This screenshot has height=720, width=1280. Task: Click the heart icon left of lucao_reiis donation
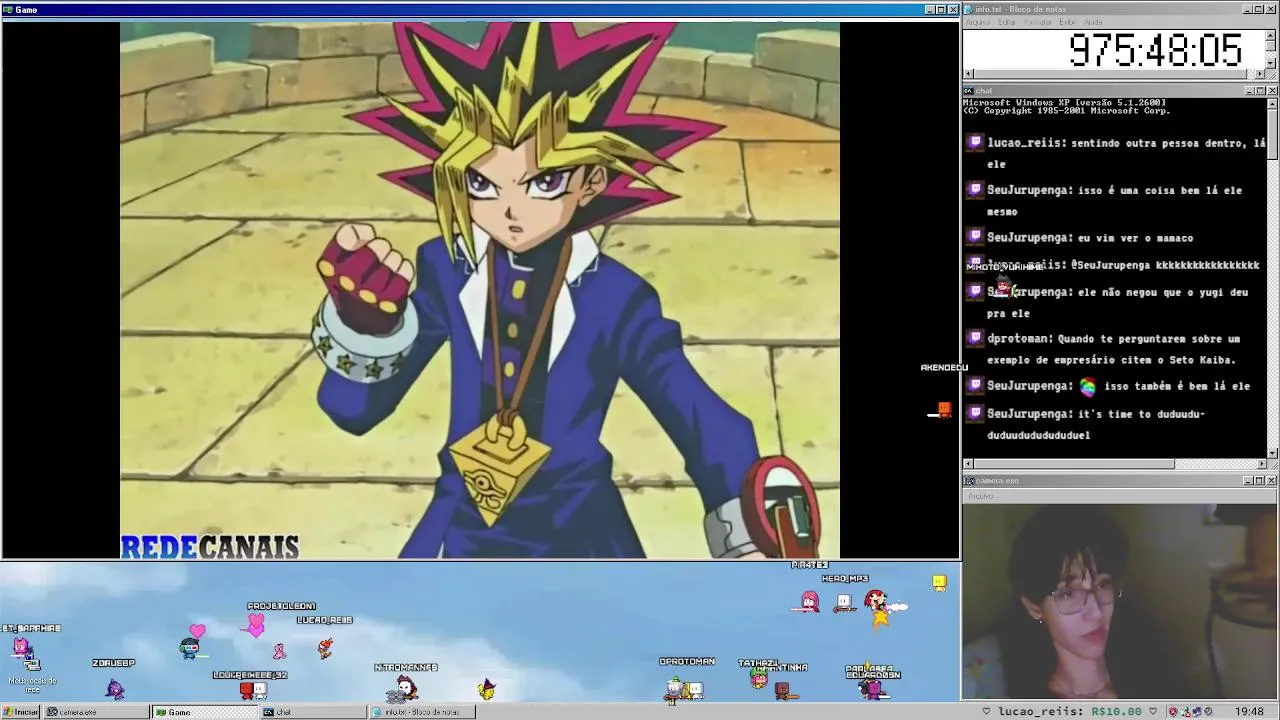(986, 712)
